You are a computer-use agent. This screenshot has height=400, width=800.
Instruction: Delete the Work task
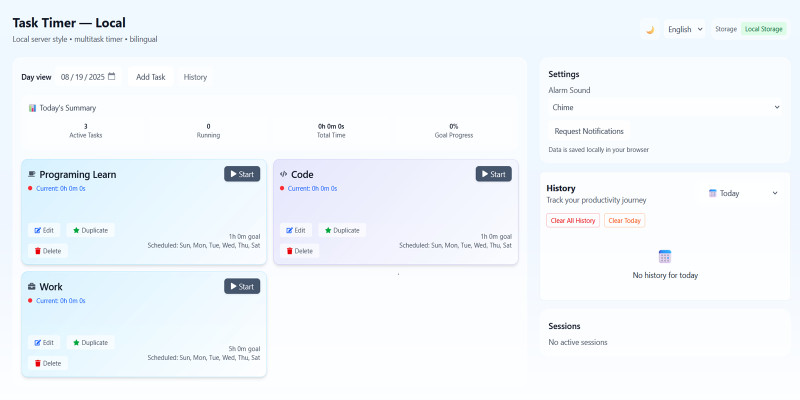[47, 363]
